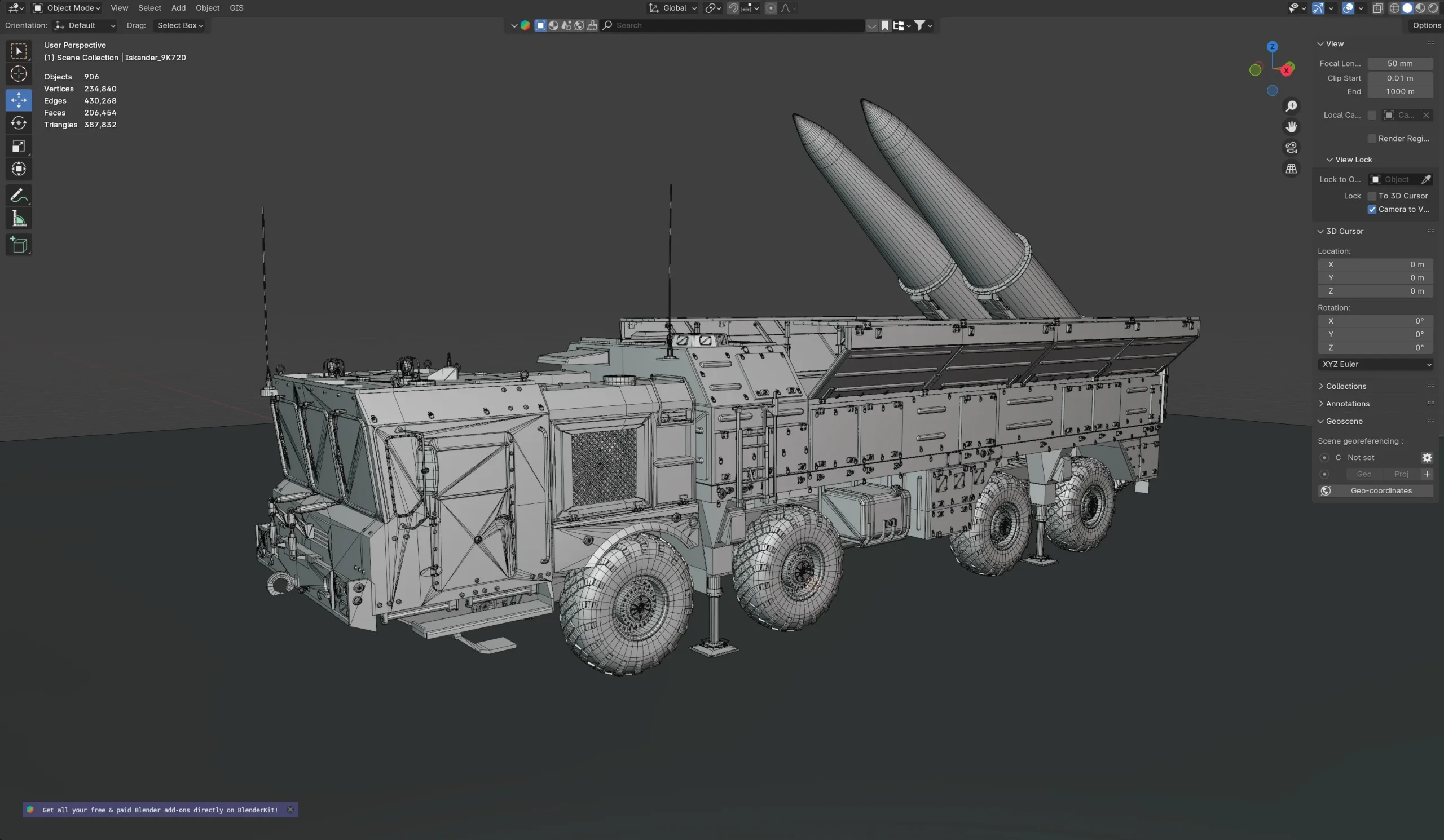Click the viewport Search field
Screen dimensions: 1444x840
click(x=688, y=25)
